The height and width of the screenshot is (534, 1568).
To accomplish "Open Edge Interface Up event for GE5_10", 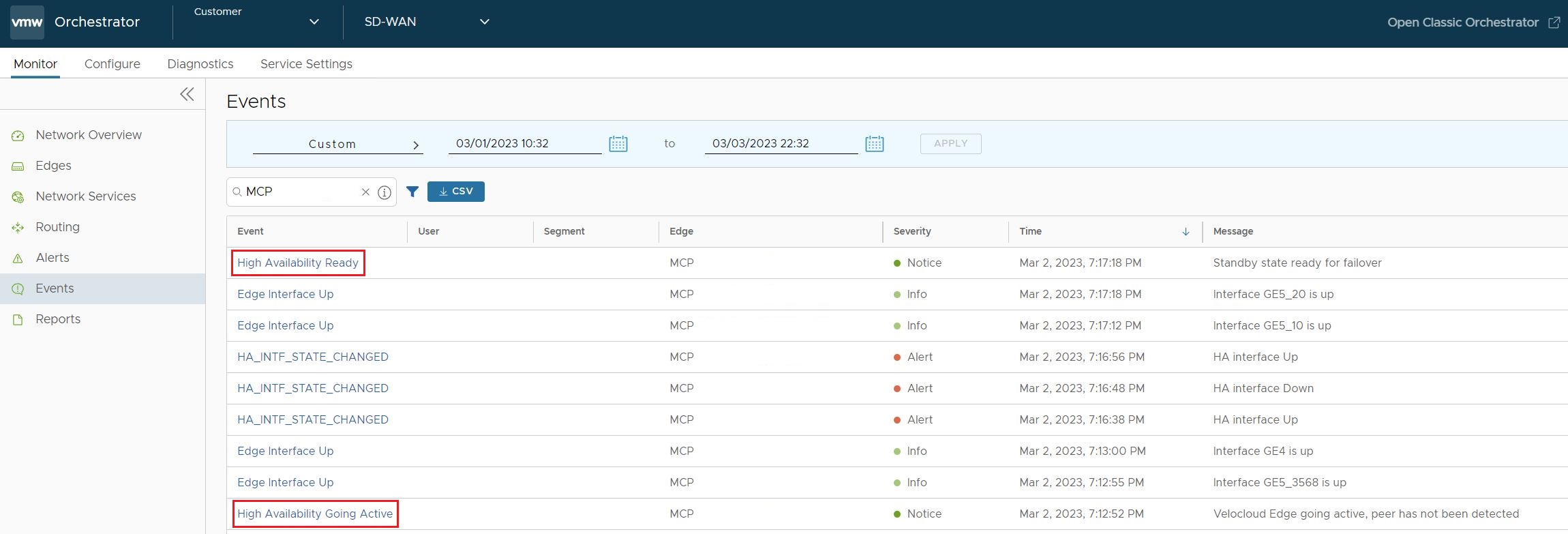I will [x=286, y=326].
